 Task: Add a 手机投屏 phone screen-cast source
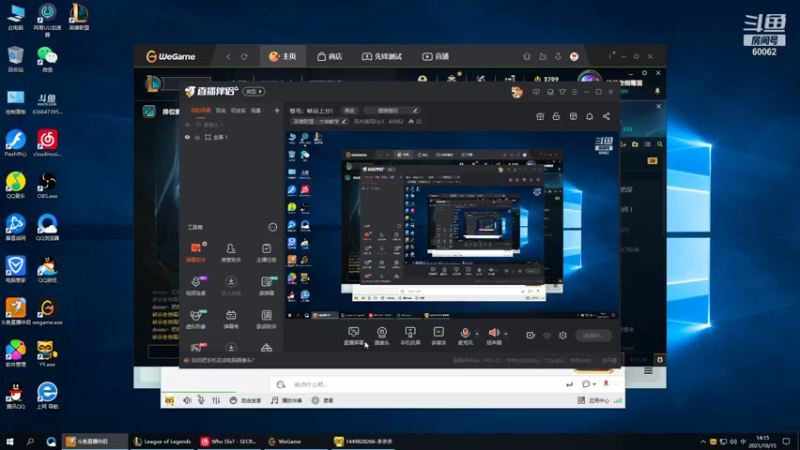pyautogui.click(x=410, y=336)
